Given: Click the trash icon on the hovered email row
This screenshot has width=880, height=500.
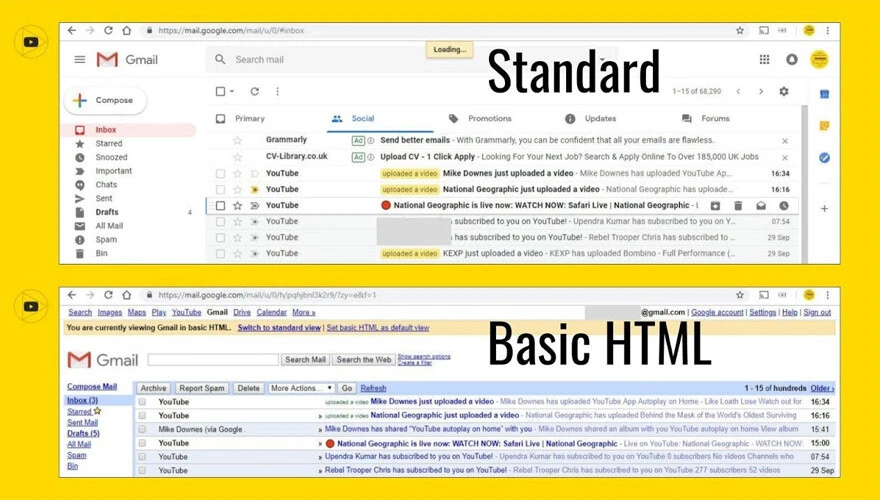Looking at the screenshot, I should coord(738,205).
